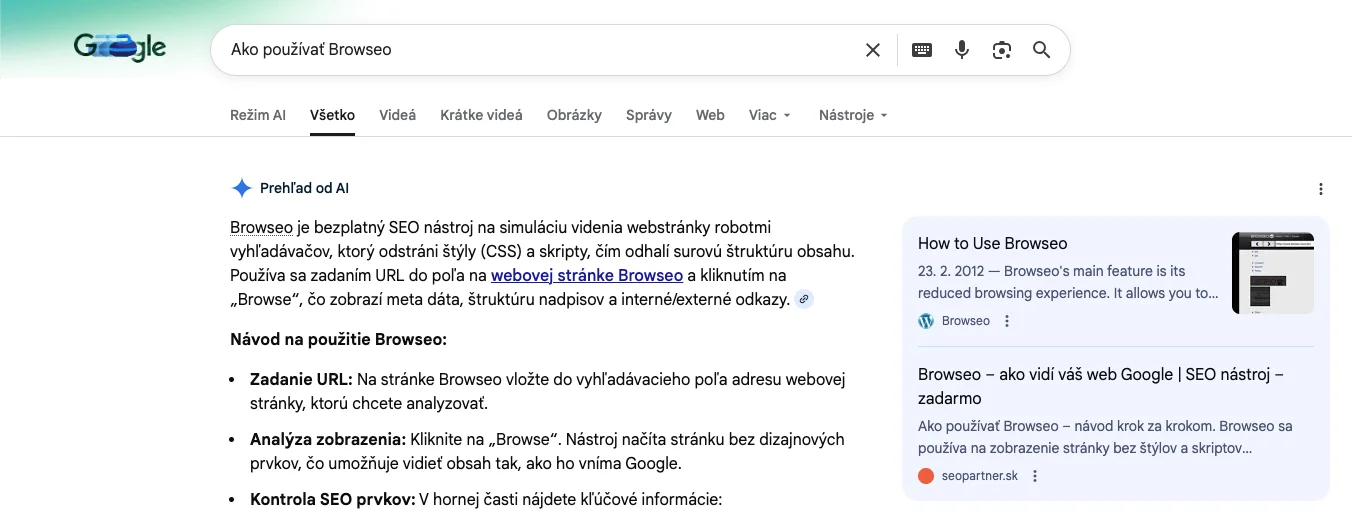Viewport: 1352px width, 523px height.
Task: Switch to the Režim AI tab
Action: (x=257, y=115)
